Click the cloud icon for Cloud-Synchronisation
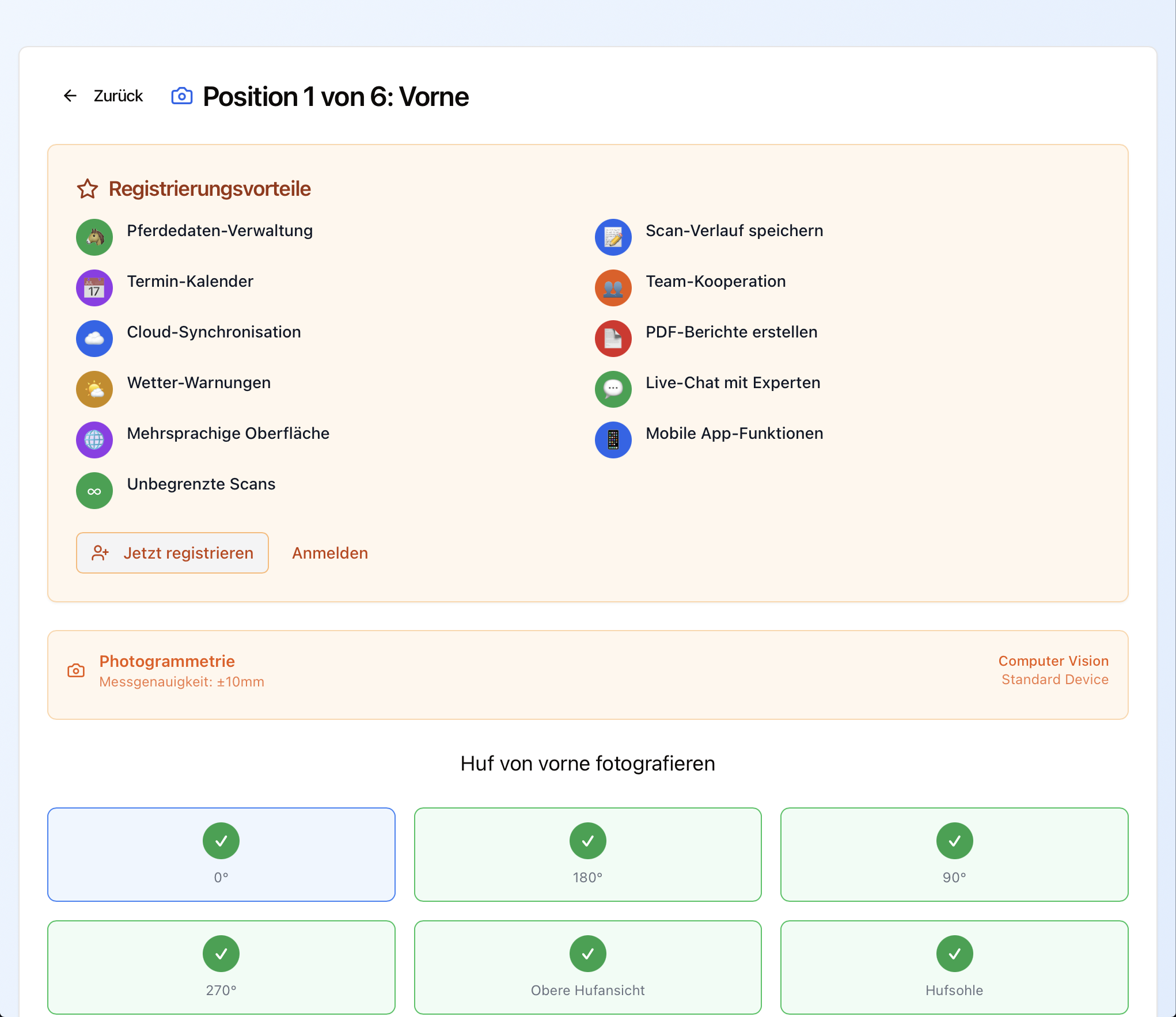This screenshot has width=1176, height=1017. [x=94, y=339]
